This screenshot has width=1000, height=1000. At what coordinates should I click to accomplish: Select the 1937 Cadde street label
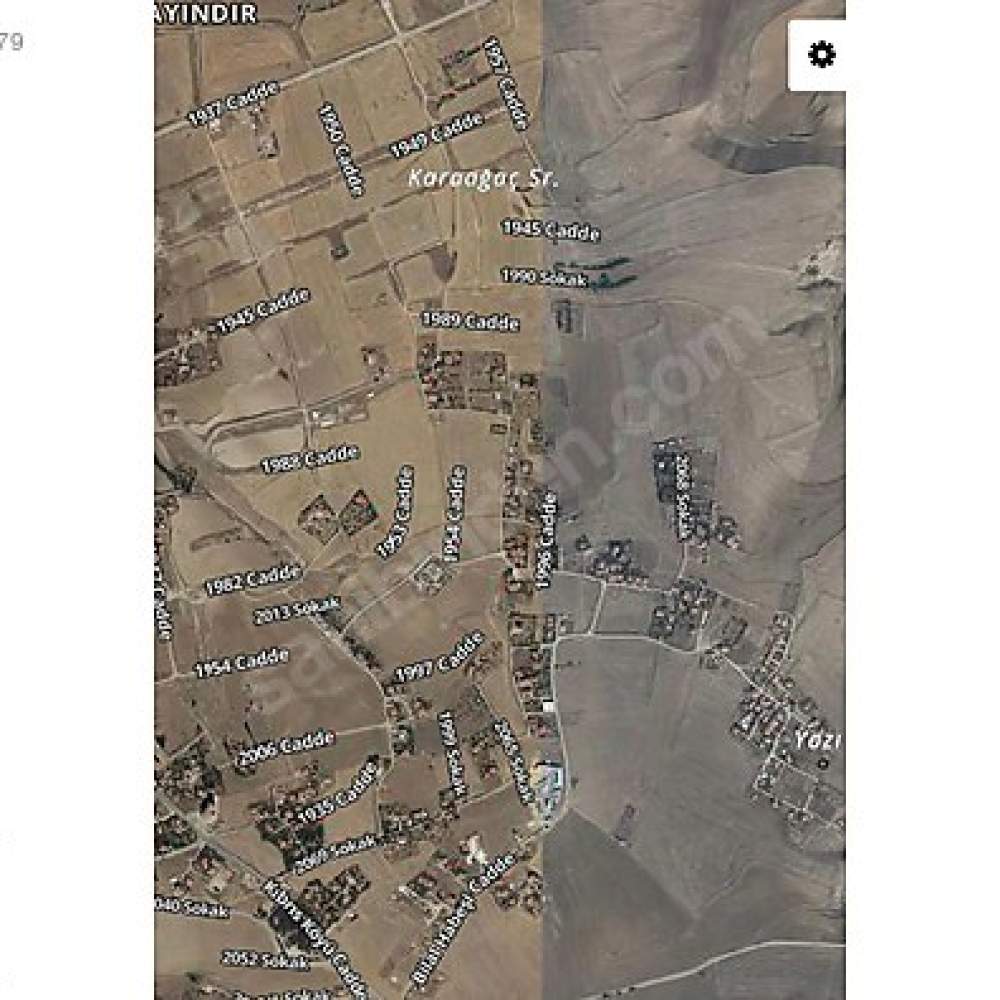pyautogui.click(x=233, y=103)
